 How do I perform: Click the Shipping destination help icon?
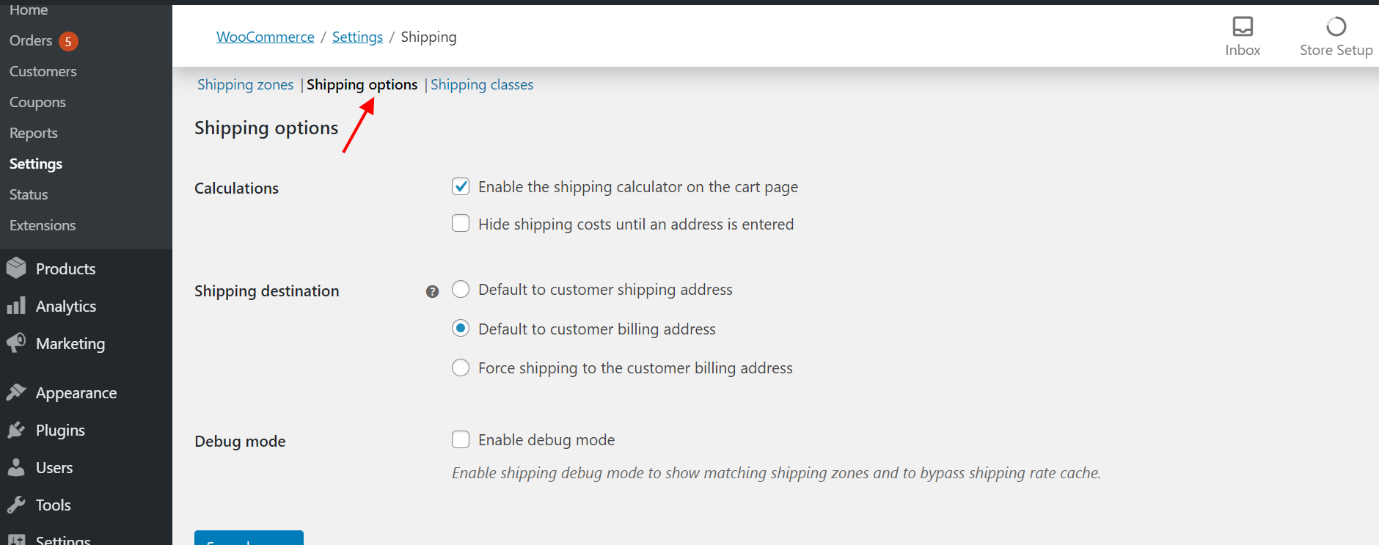[x=432, y=292]
